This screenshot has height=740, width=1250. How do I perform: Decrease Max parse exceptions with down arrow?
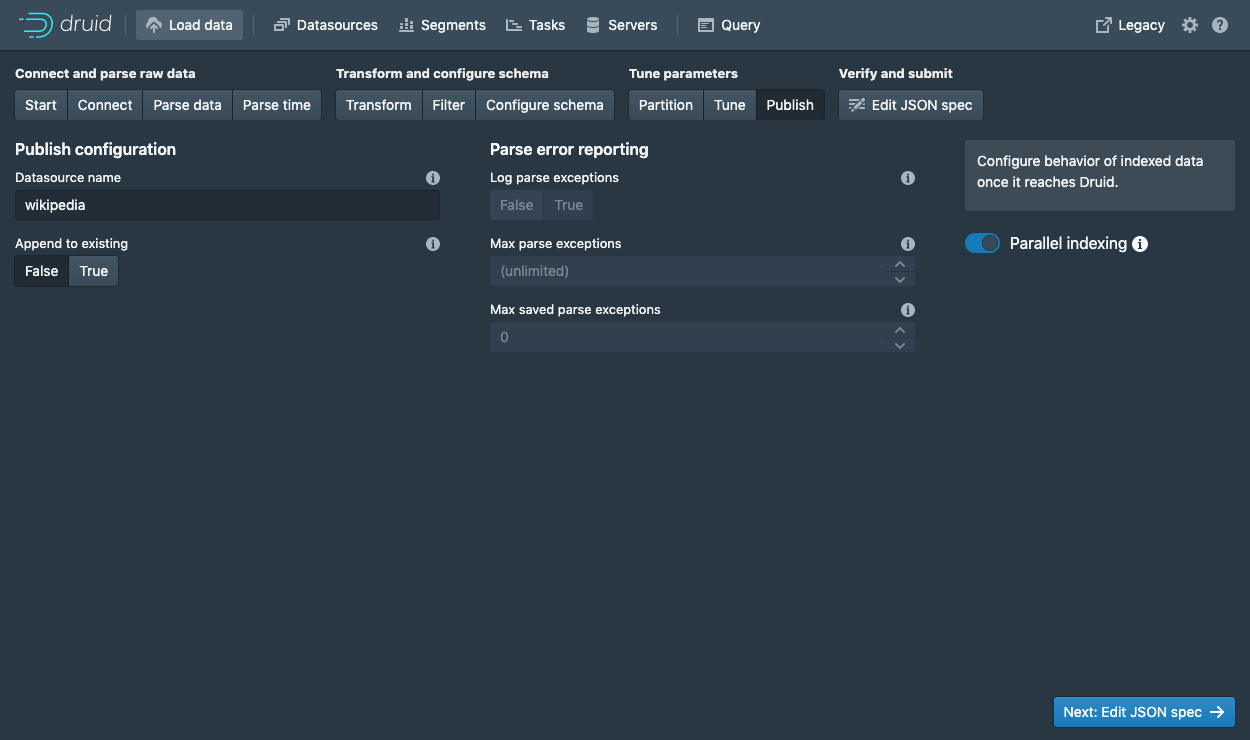click(x=900, y=279)
